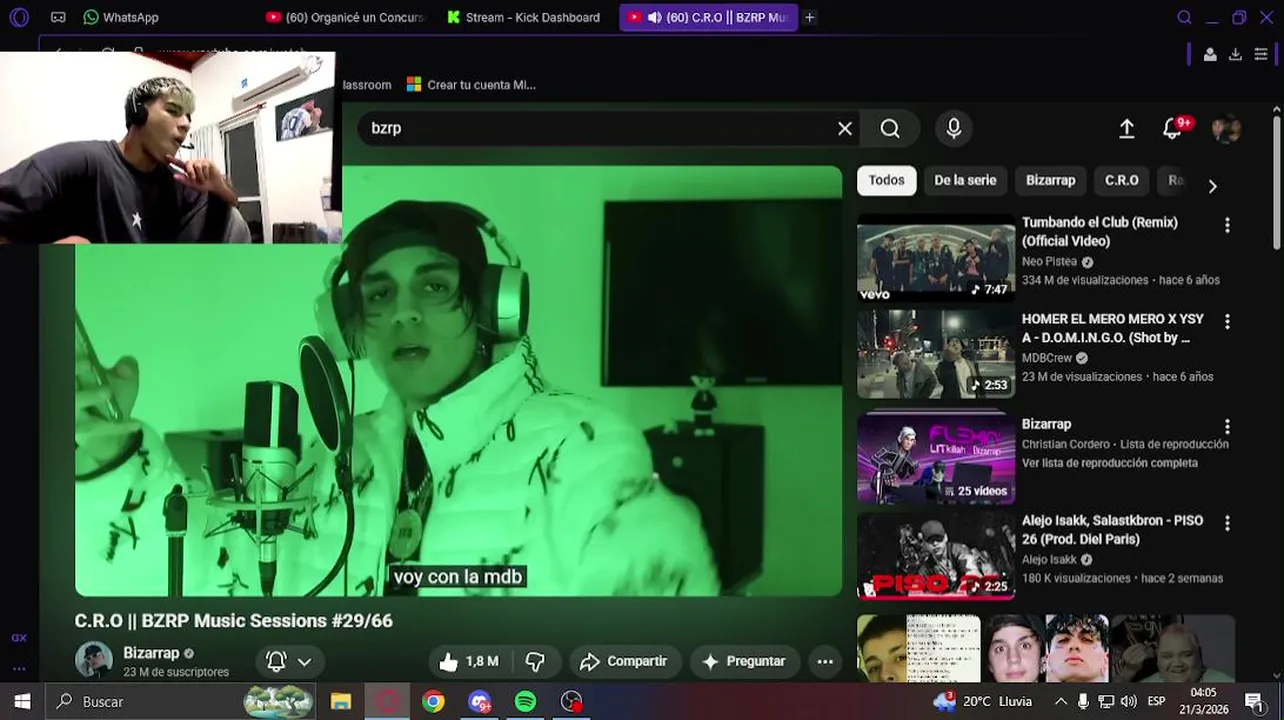Like the video showing 1,8 M
This screenshot has width=1284, height=720.
click(468, 661)
